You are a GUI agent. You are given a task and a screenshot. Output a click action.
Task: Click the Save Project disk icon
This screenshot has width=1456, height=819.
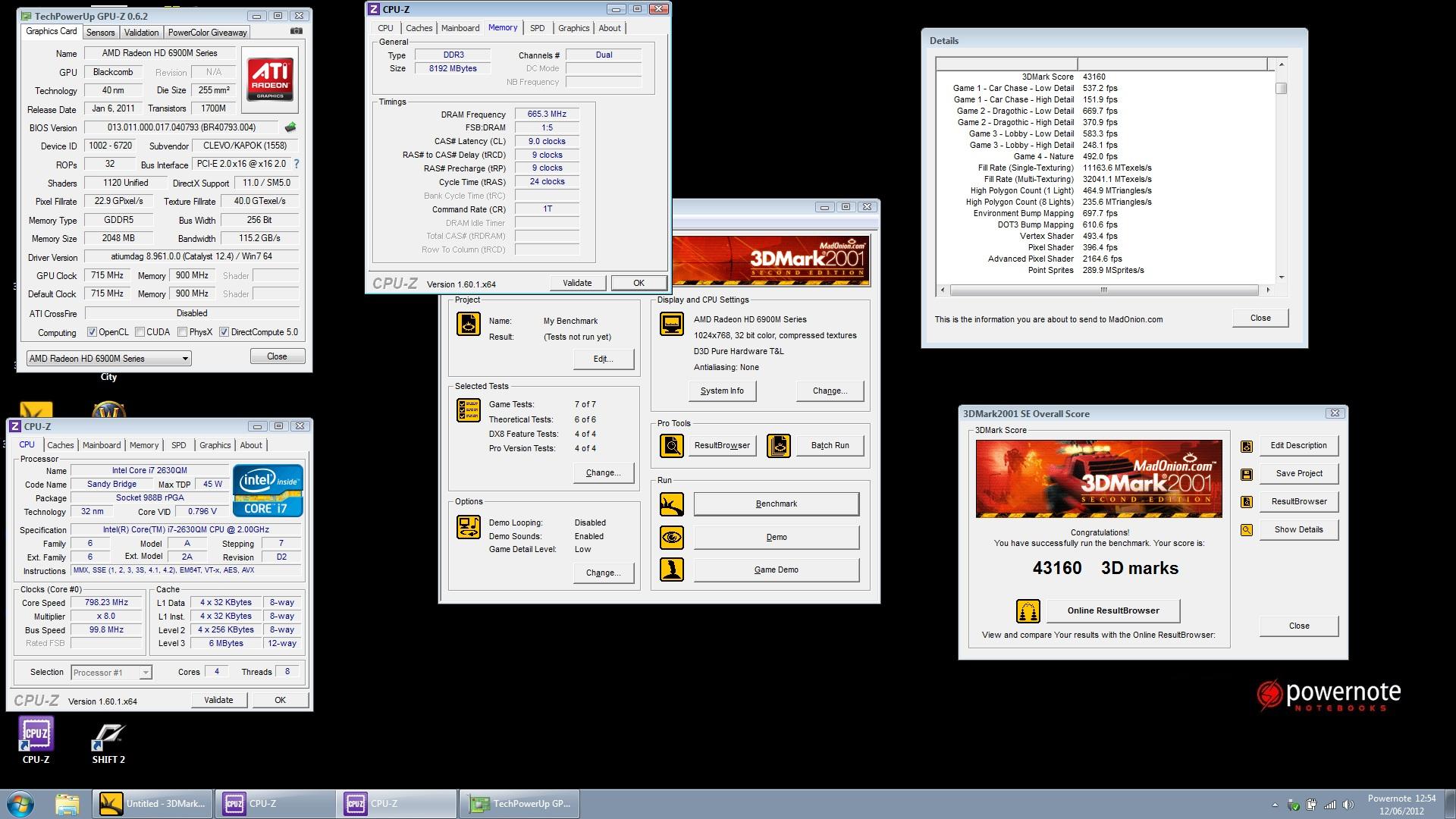click(1246, 474)
